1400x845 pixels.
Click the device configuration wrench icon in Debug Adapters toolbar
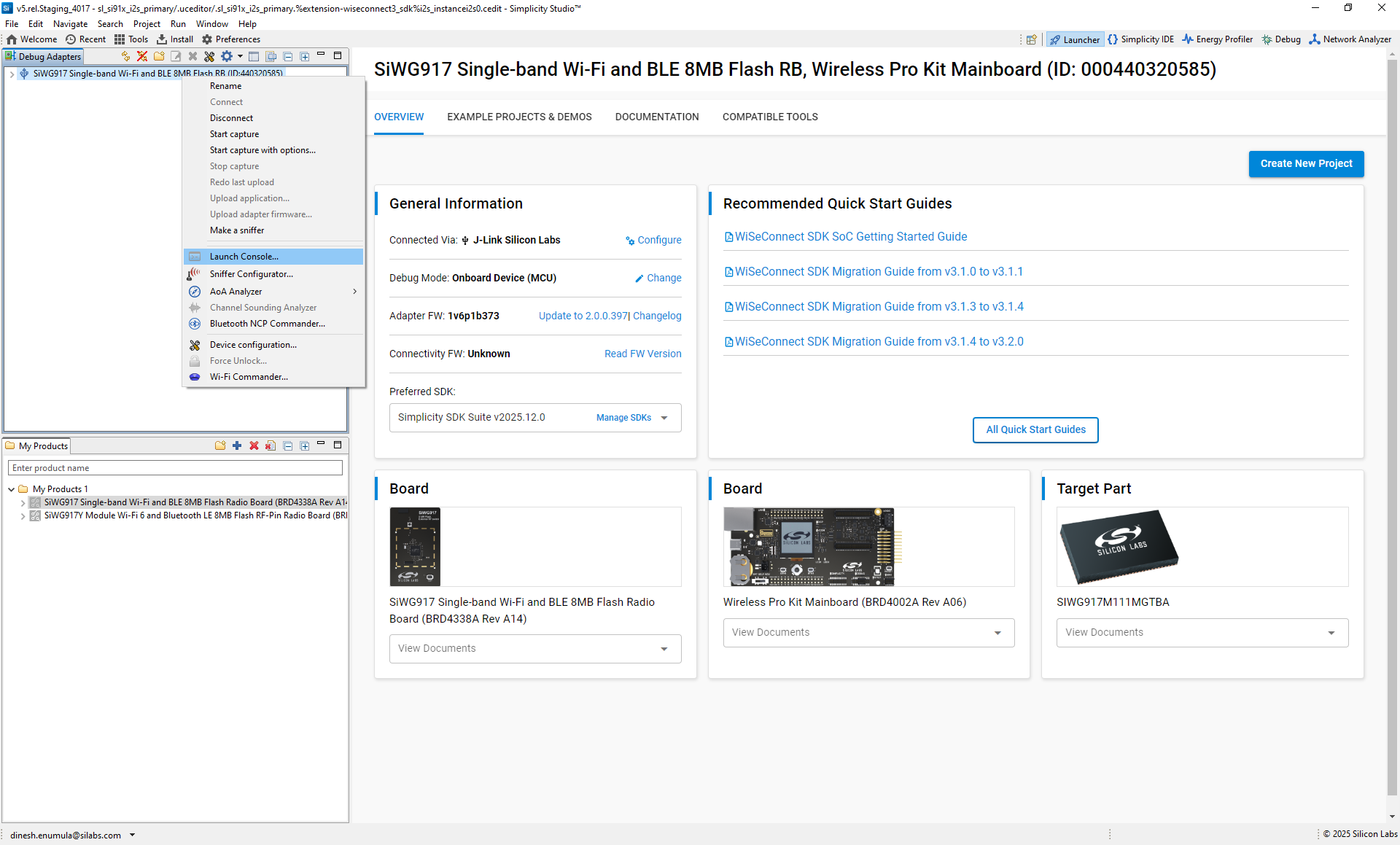209,56
